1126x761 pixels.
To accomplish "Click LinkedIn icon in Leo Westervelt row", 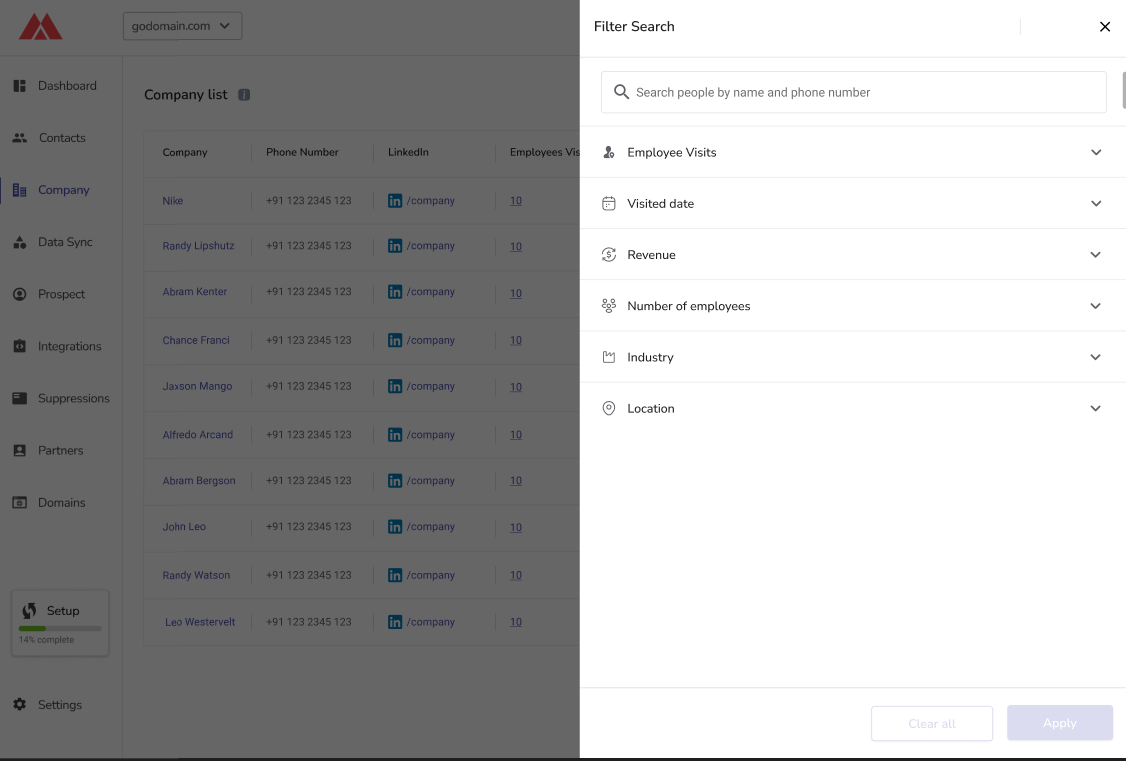I will coord(395,622).
